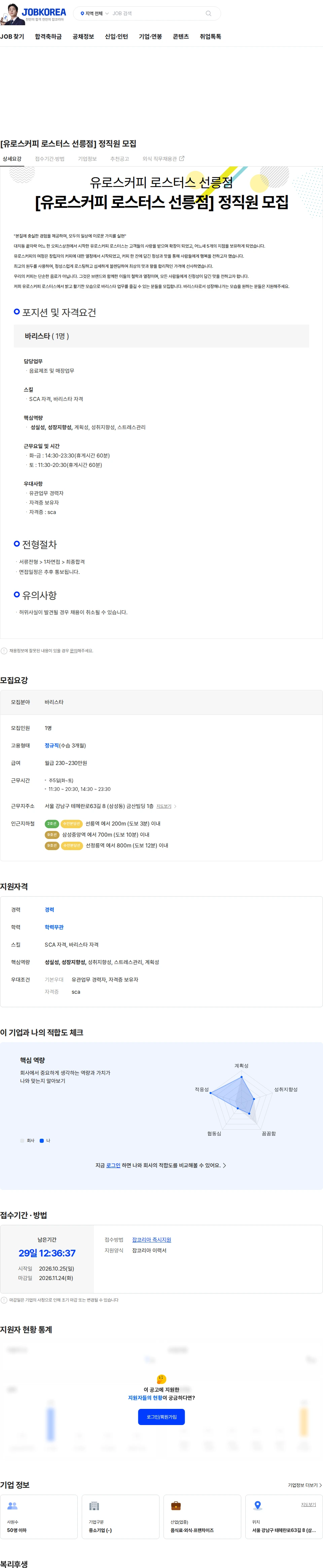Image resolution: width=323 pixels, height=1568 pixels.
Task: Open the 기업·연봉 menu
Action: click(x=150, y=37)
